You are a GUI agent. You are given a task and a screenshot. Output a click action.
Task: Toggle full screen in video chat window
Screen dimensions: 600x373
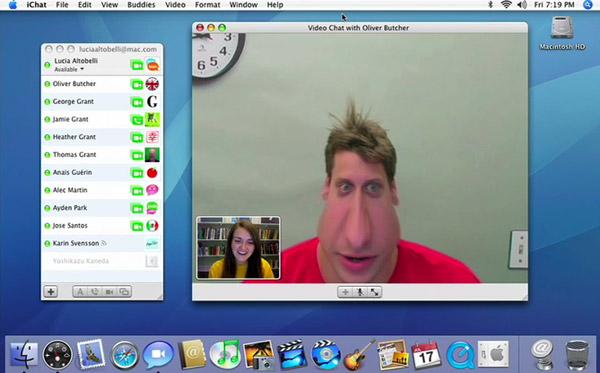374,292
